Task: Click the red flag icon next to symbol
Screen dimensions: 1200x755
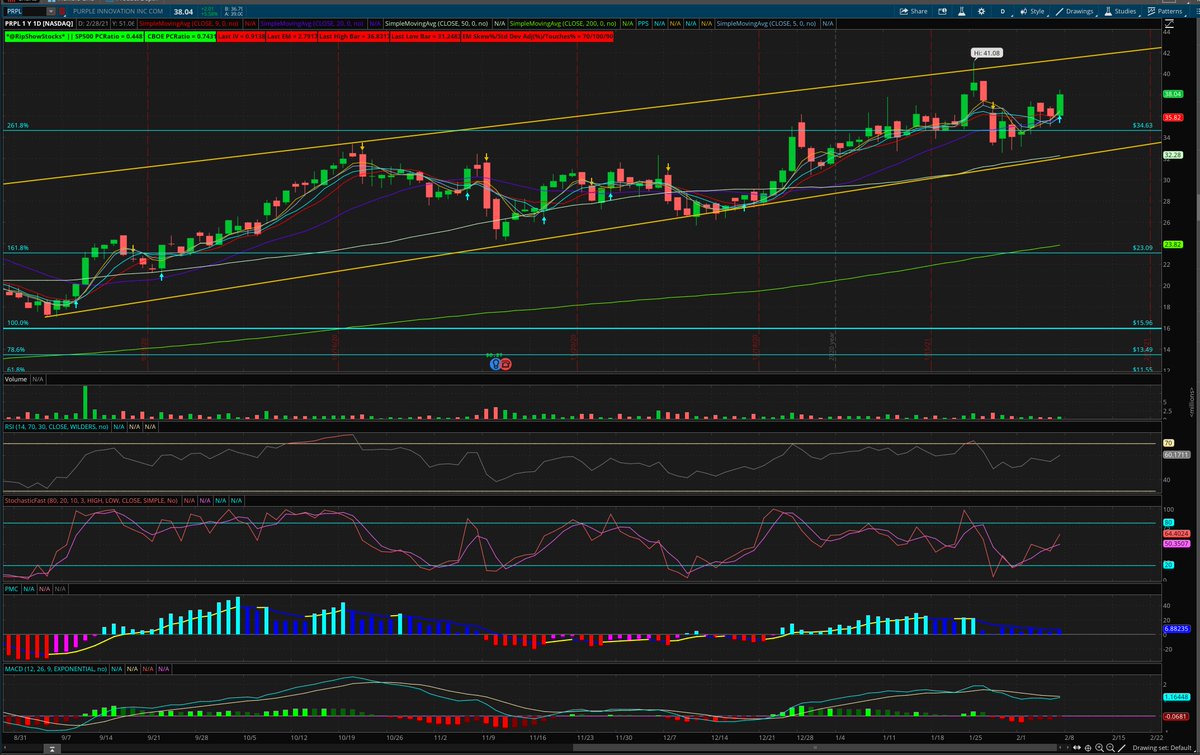Action: coord(62,12)
